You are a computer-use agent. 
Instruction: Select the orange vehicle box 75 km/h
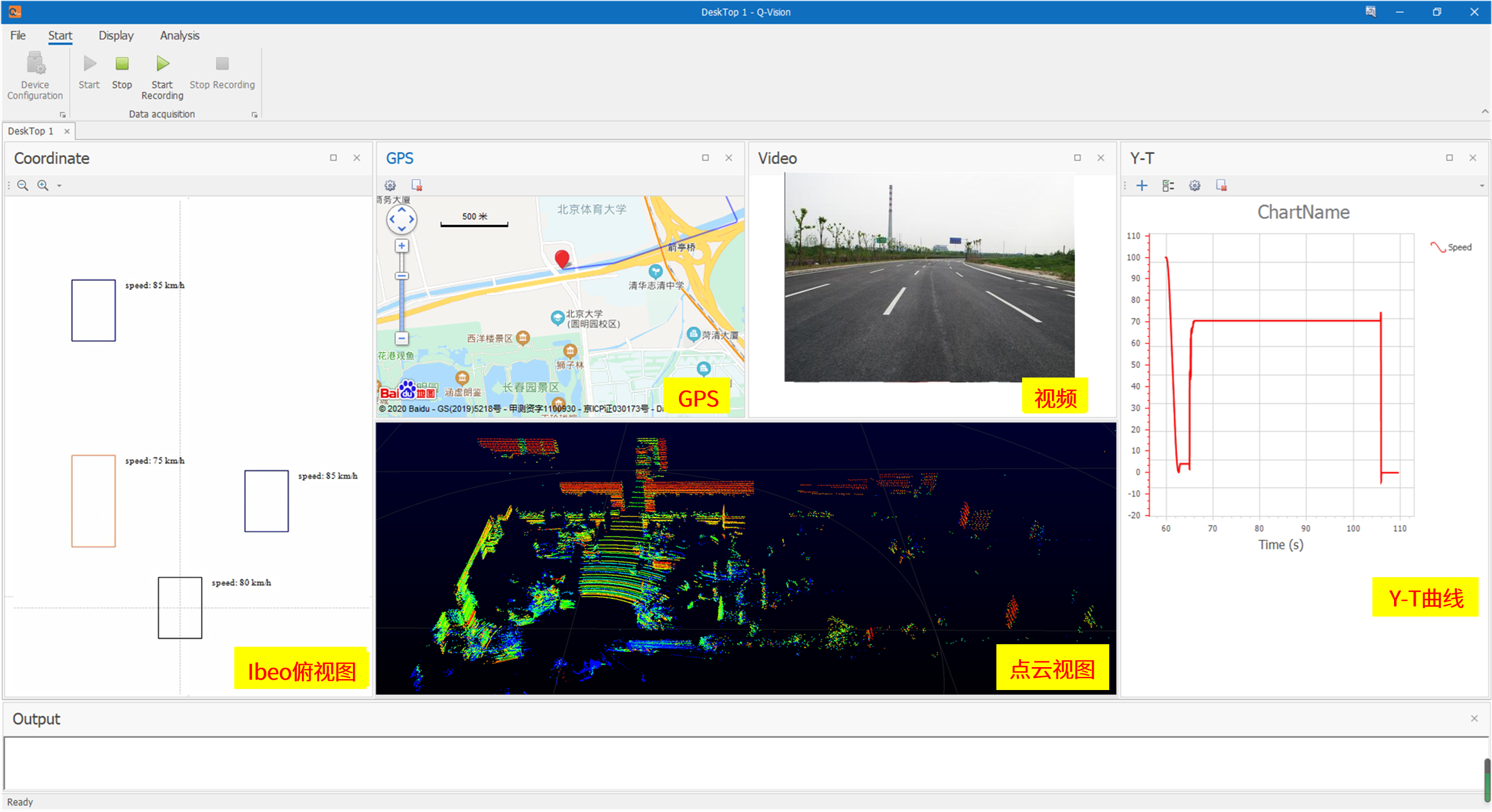point(93,500)
